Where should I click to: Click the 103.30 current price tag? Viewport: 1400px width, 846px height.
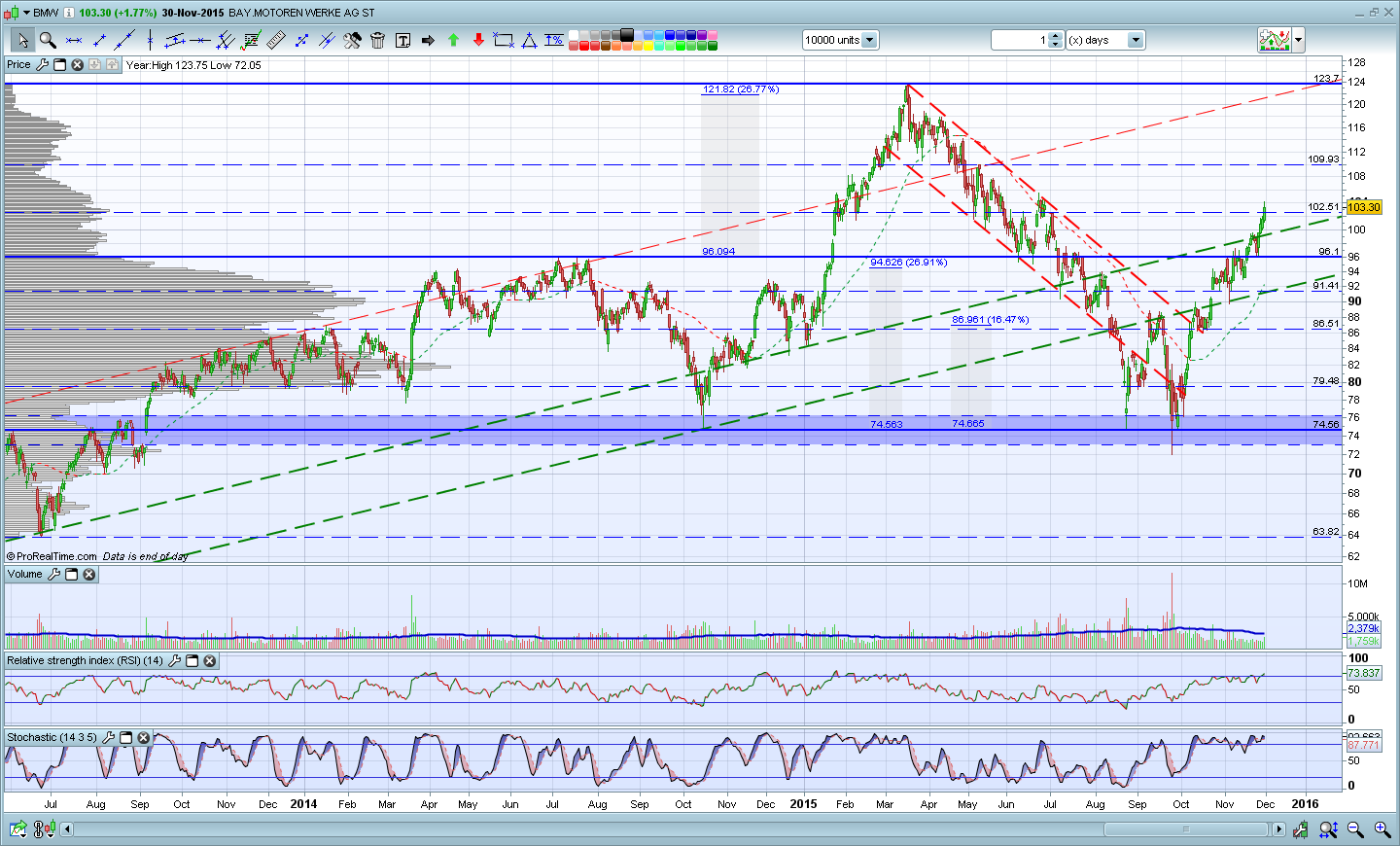click(1364, 207)
